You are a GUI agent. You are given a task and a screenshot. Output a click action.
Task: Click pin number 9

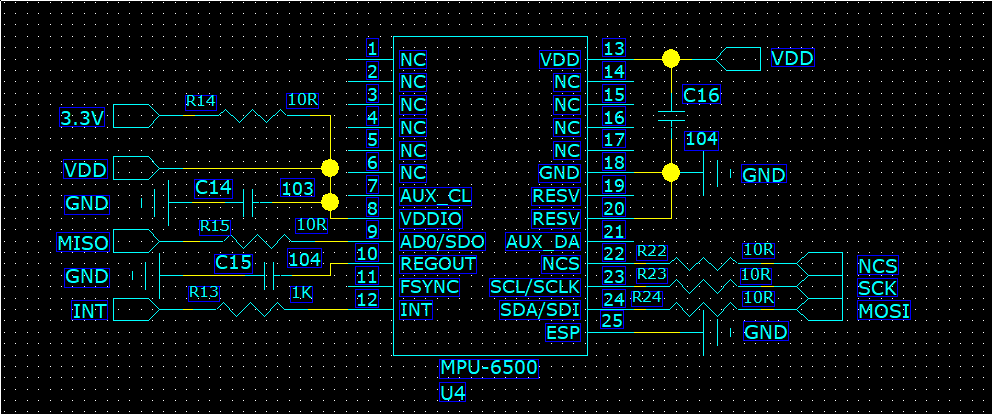pyautogui.click(x=372, y=231)
